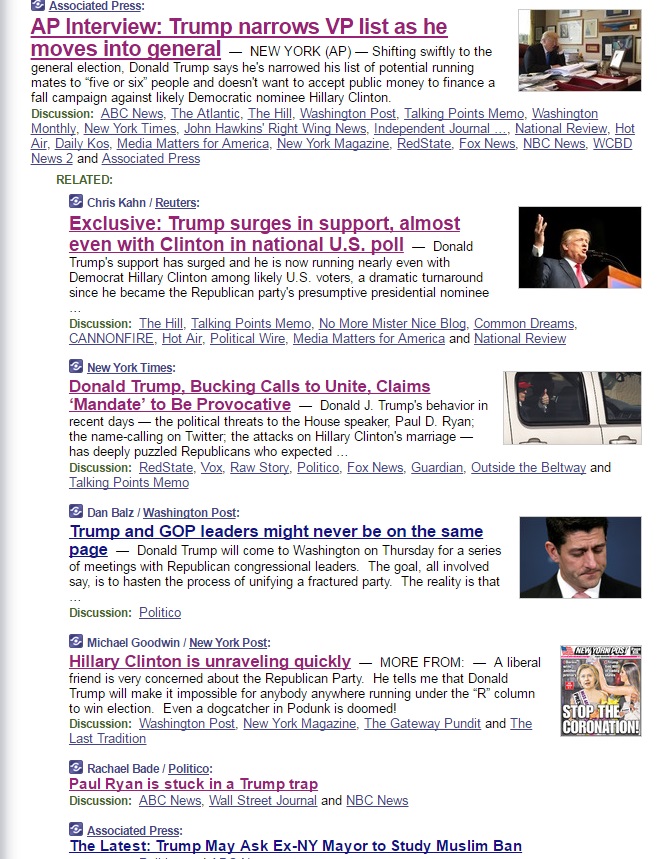Open thumbnail of Trump speaking at podium
Screen dimensions: 666x859
[x=579, y=247]
